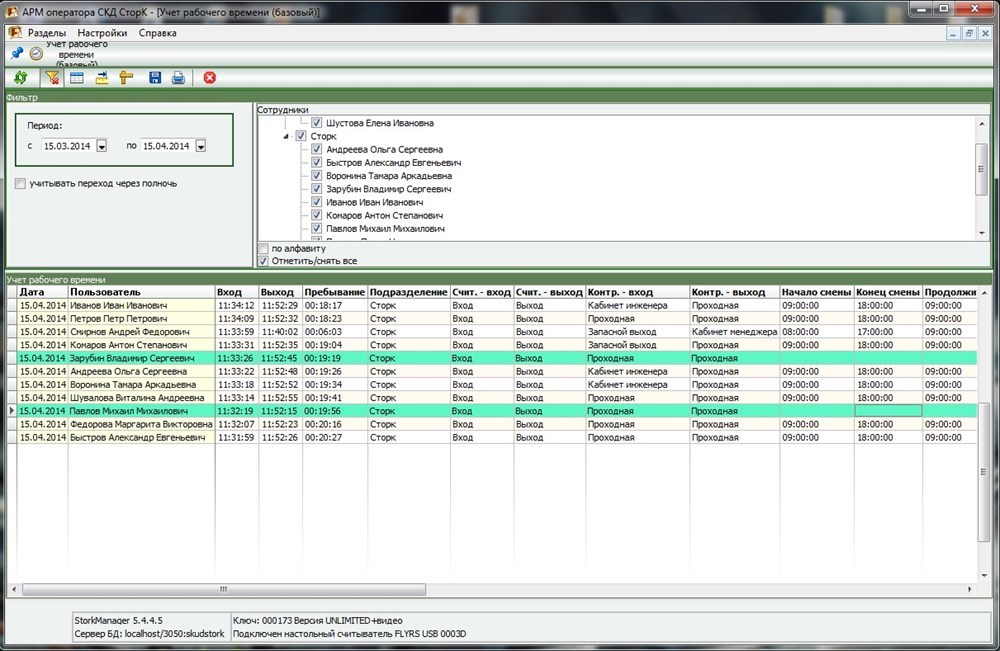1000x651 pixels.
Task: Sort by the Подразделение column header
Action: (x=409, y=292)
